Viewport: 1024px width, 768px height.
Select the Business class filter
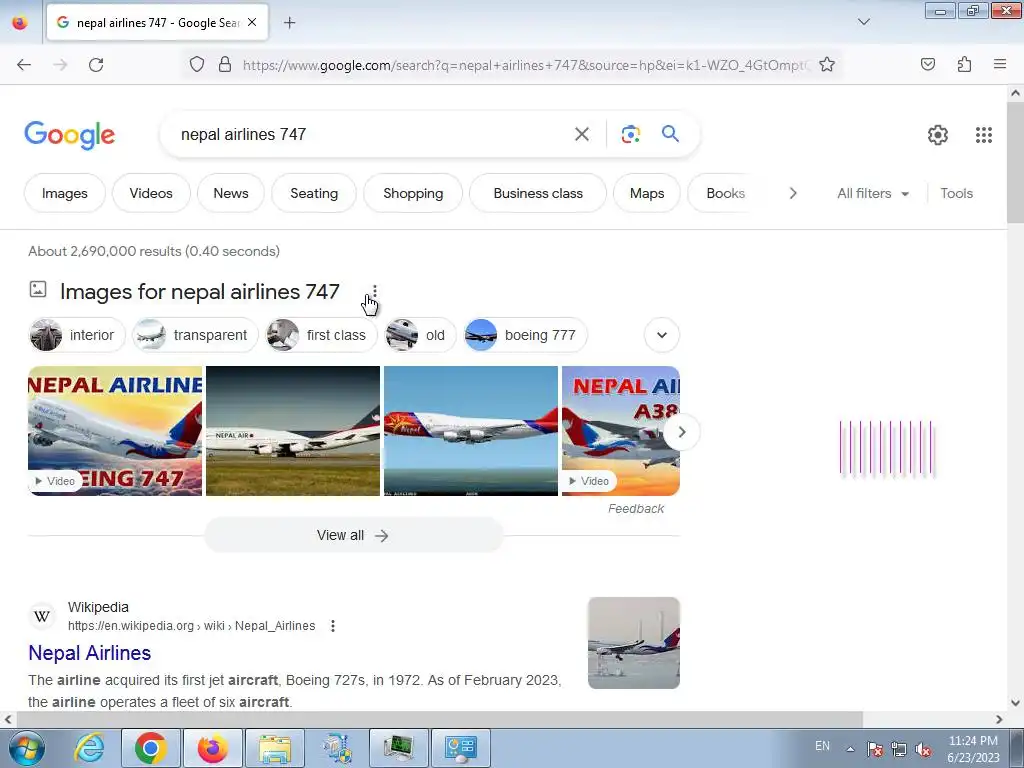click(538, 193)
